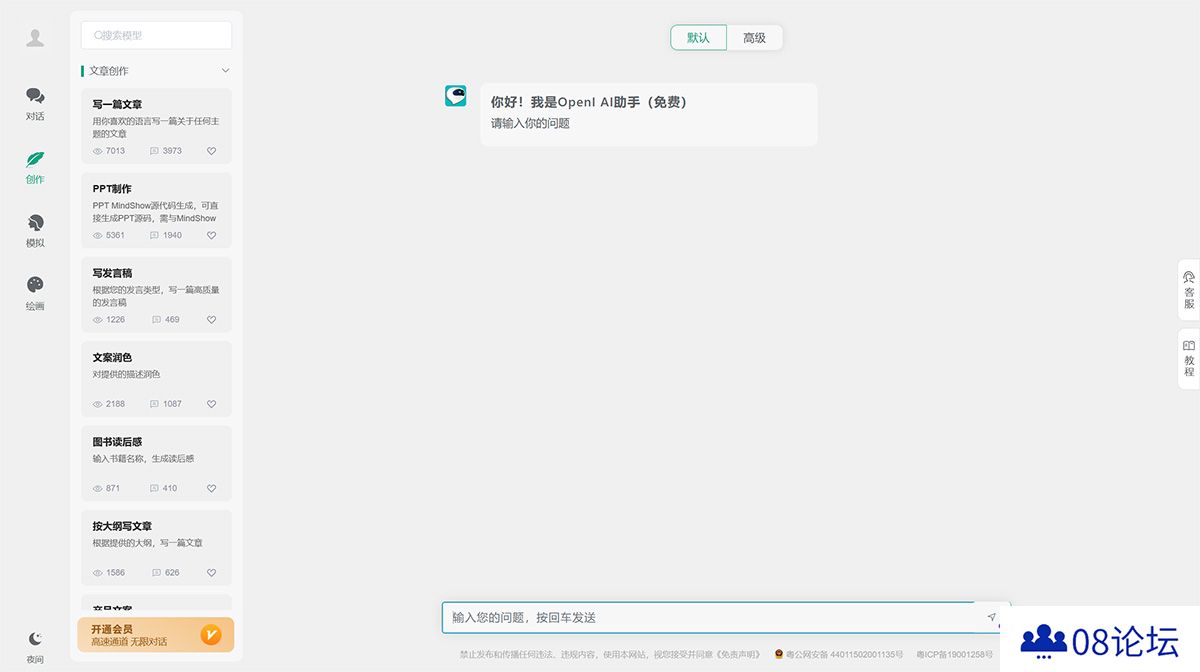Click view count icon on 图书读后感
This screenshot has height=672, width=1200.
[98, 488]
